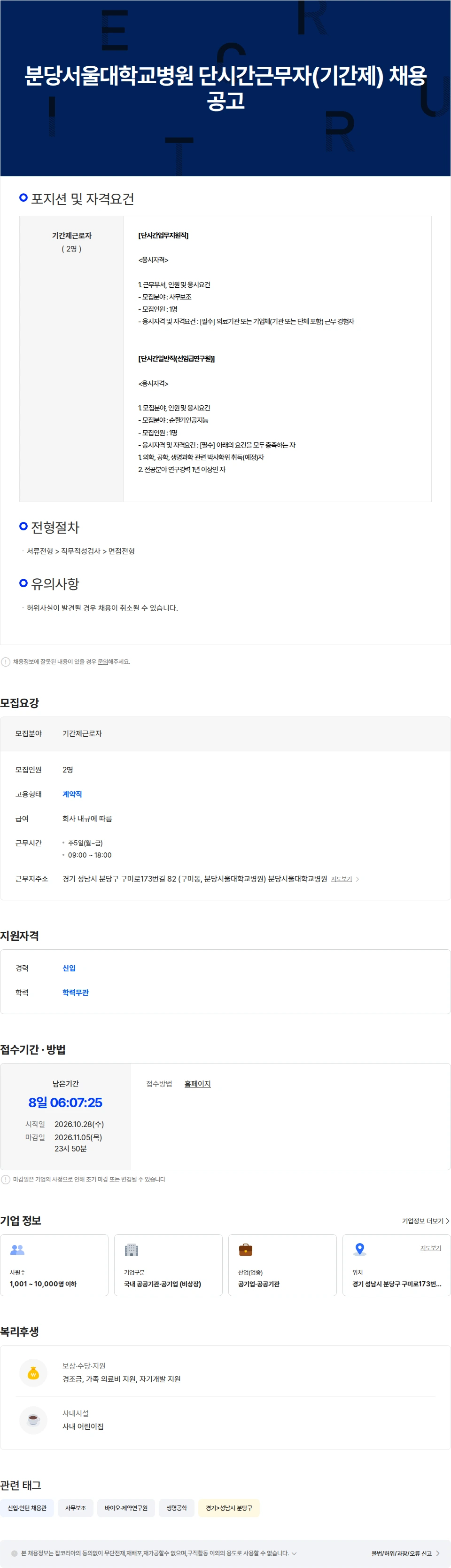Click the employee count people icon
451x1568 pixels.
click(x=17, y=1250)
